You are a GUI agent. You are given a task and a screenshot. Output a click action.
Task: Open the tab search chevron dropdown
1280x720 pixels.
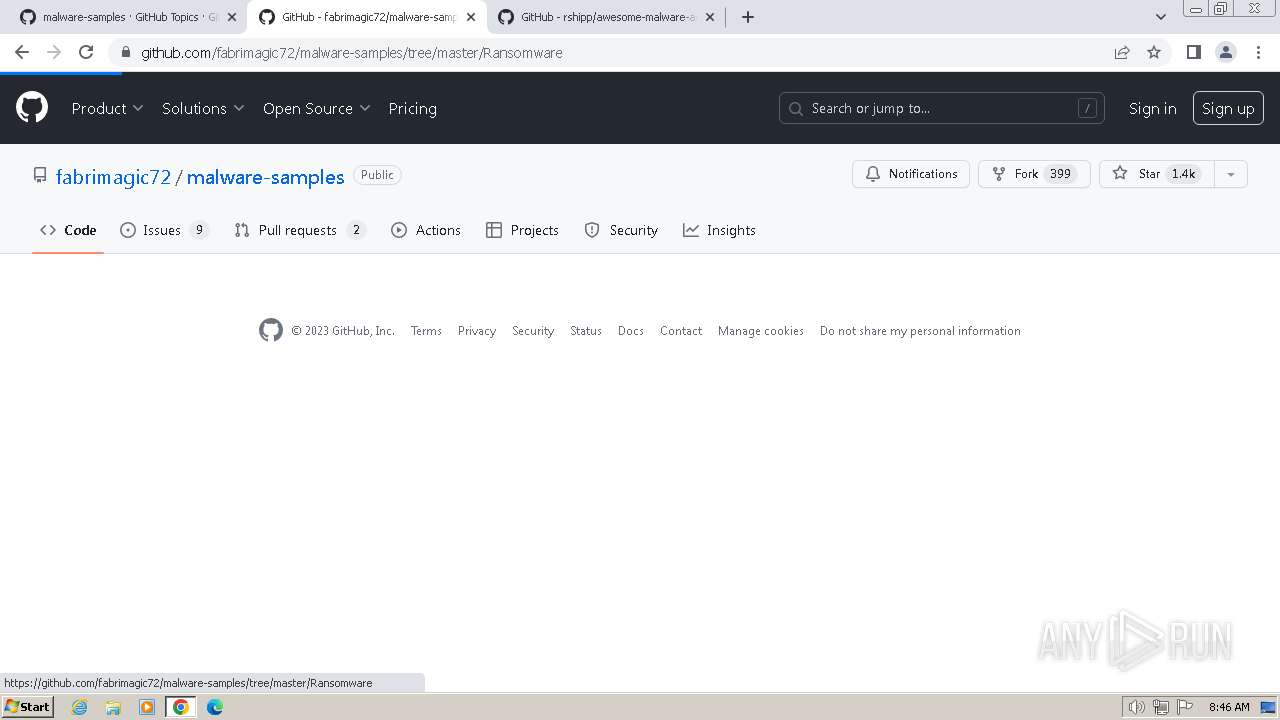pyautogui.click(x=1161, y=17)
